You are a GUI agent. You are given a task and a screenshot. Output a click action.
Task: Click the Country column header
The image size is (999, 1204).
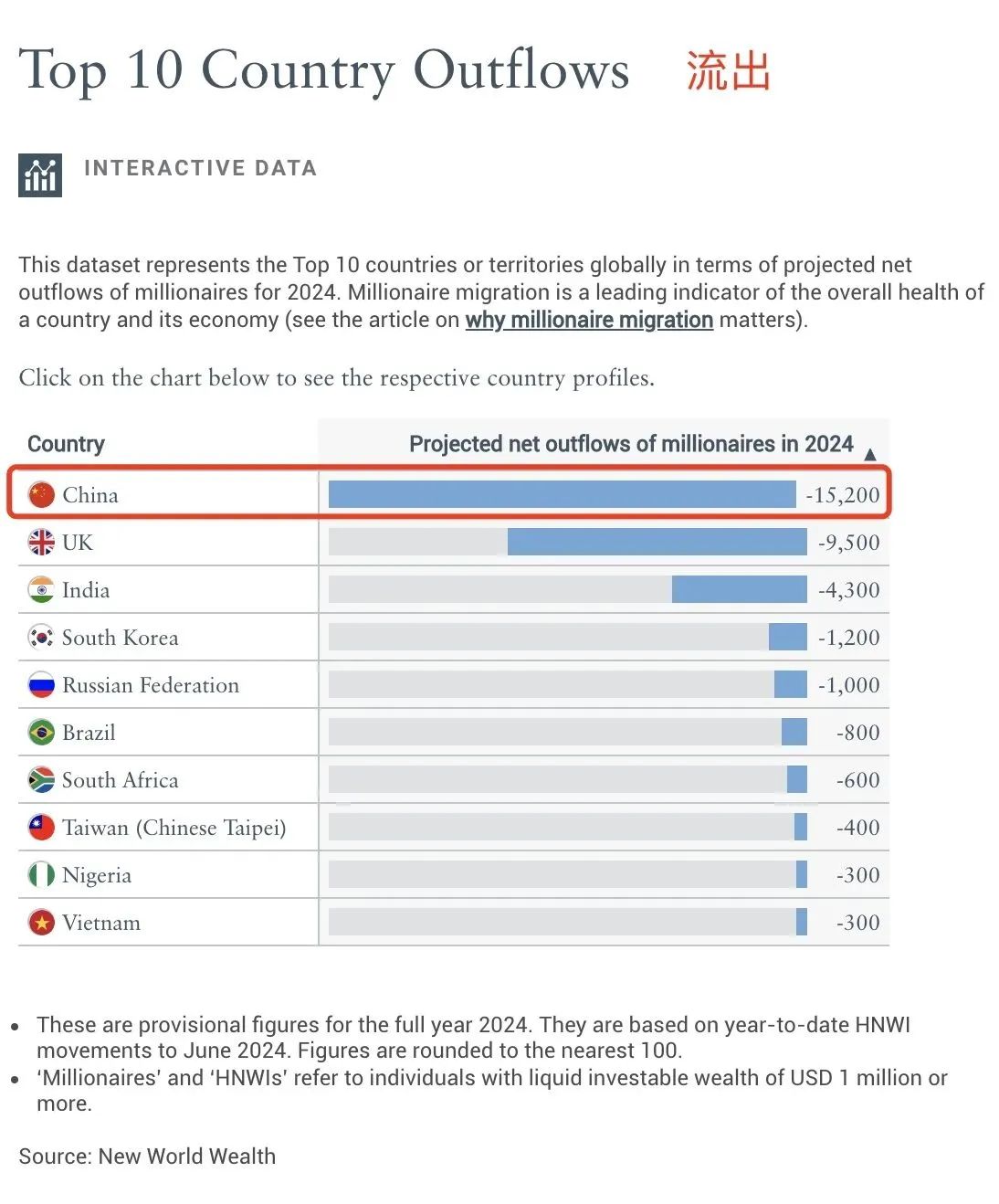[66, 444]
